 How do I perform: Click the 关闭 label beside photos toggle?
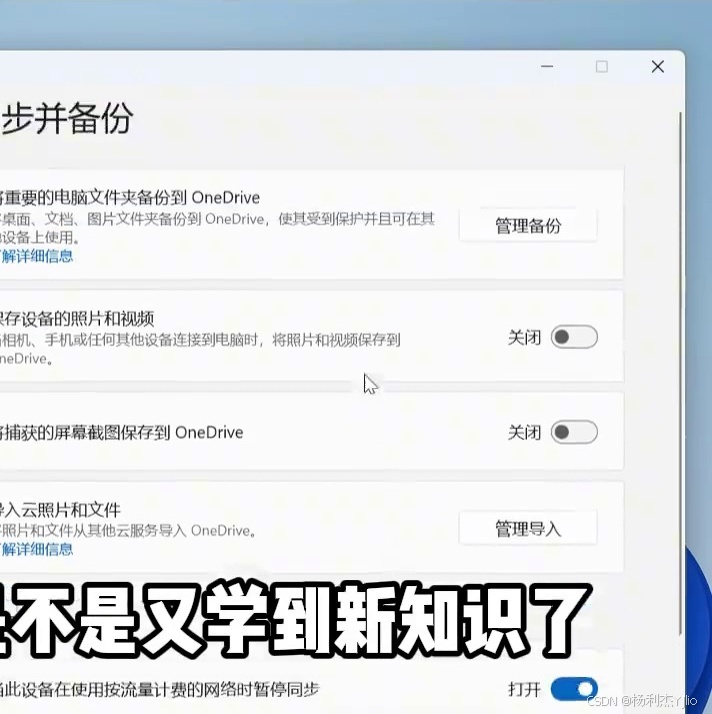coord(524,337)
